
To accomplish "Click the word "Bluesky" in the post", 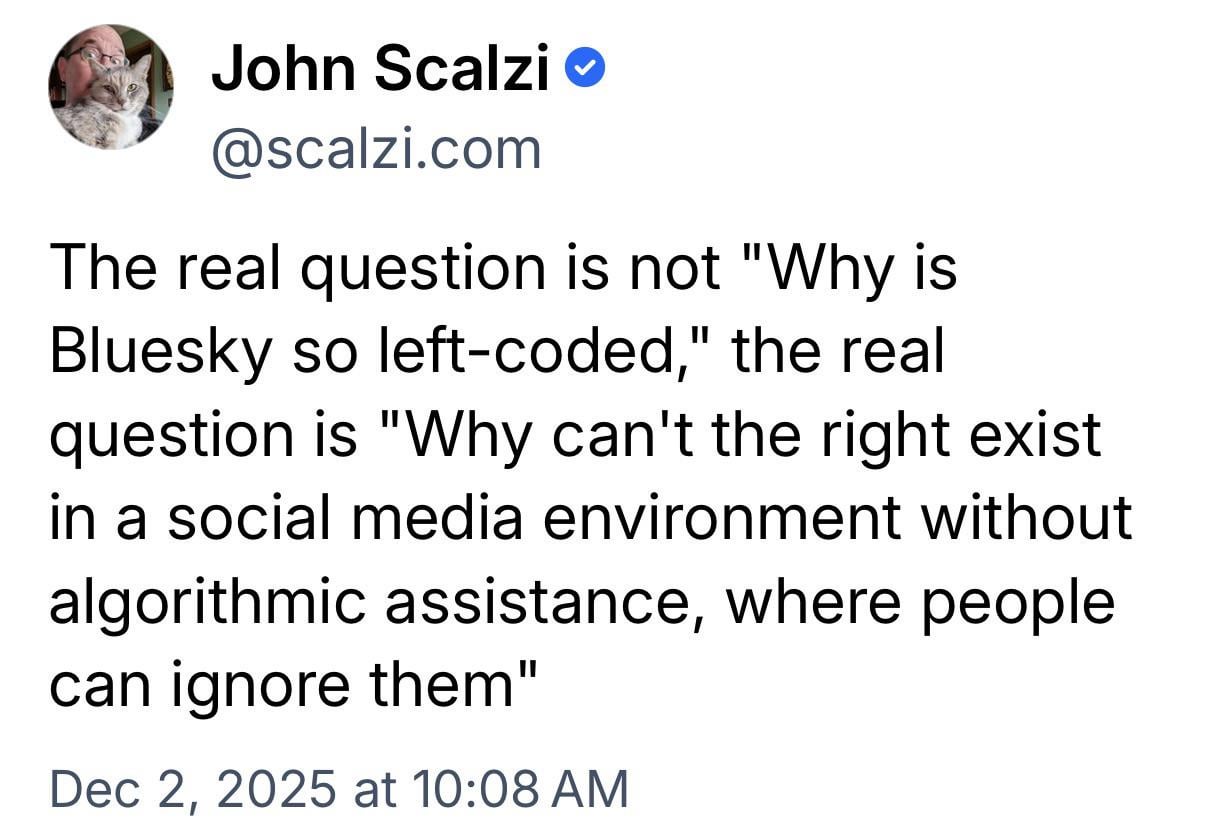I will click(158, 353).
